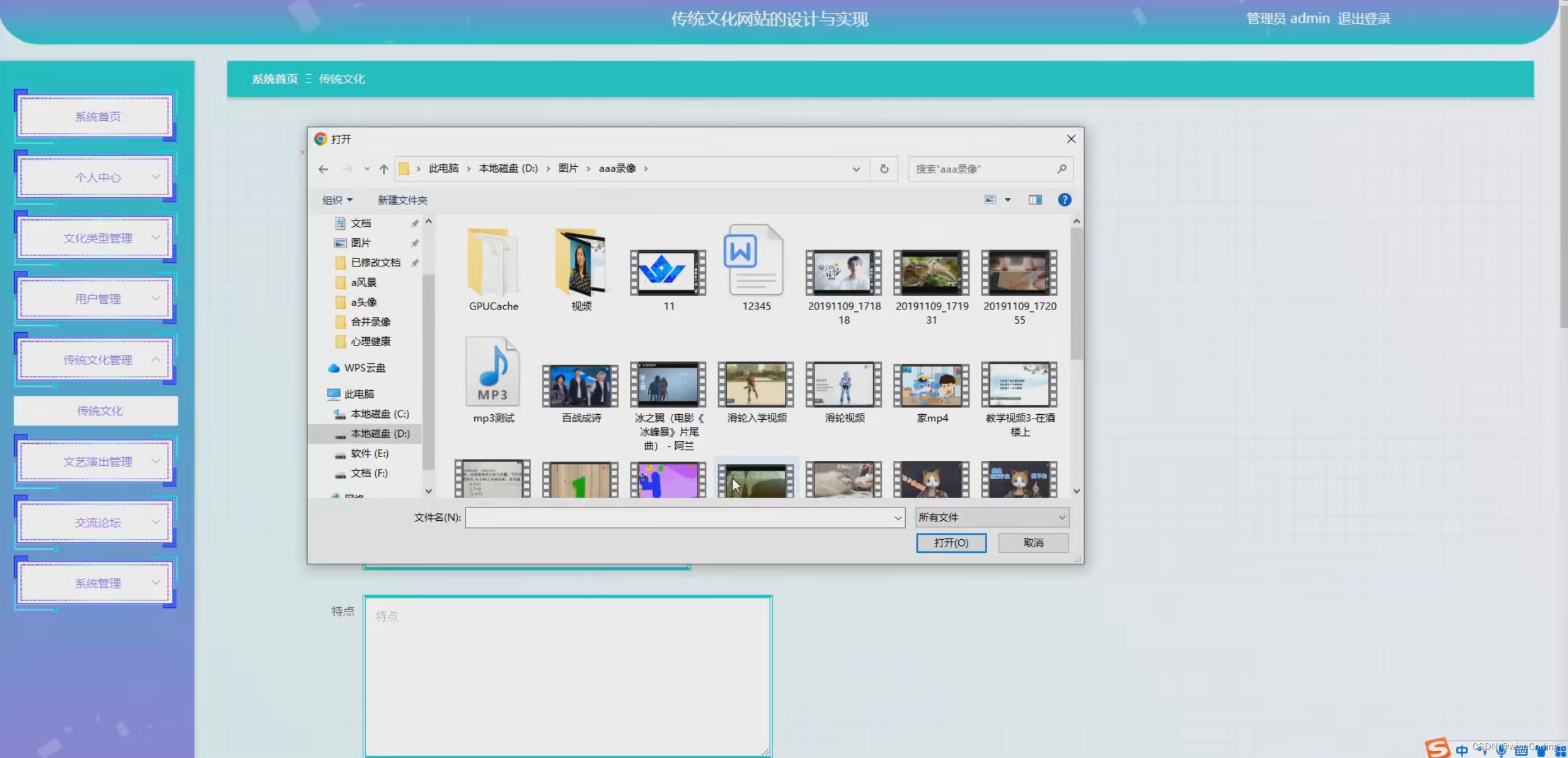
Task: Toggle the preview pane icon
Action: pos(1035,200)
